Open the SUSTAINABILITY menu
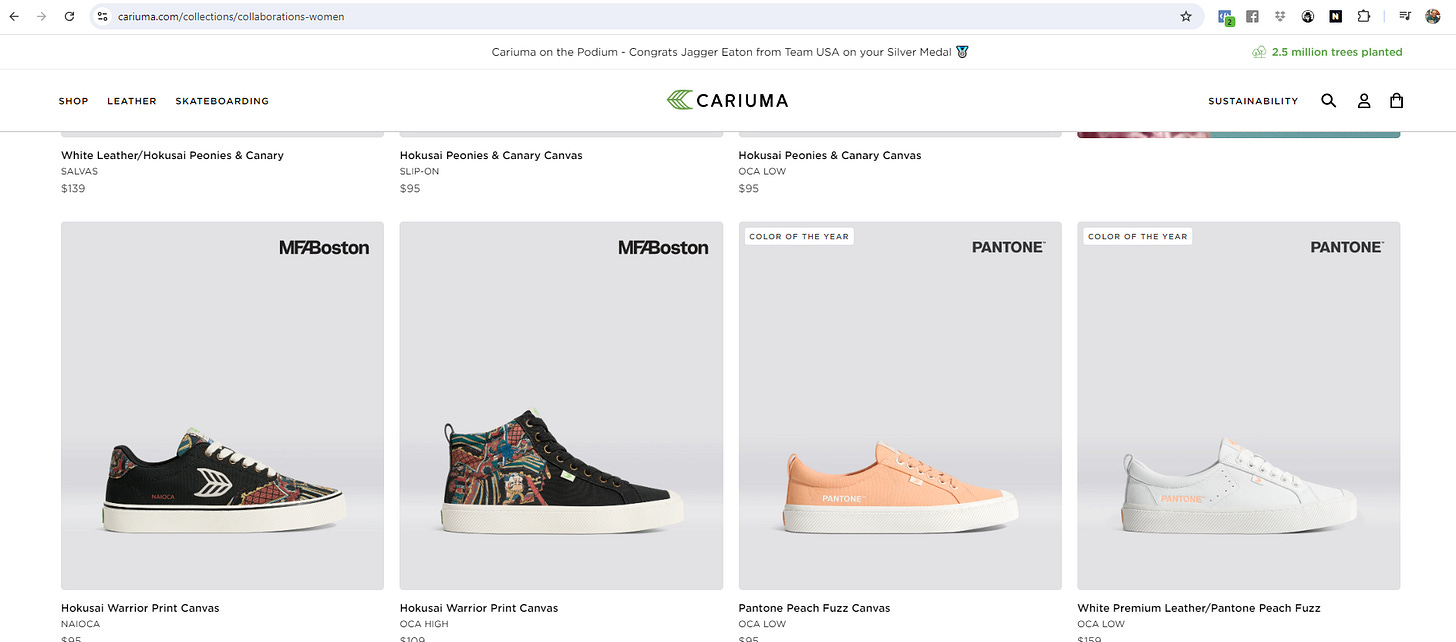The image size is (1456, 642). (x=1253, y=101)
